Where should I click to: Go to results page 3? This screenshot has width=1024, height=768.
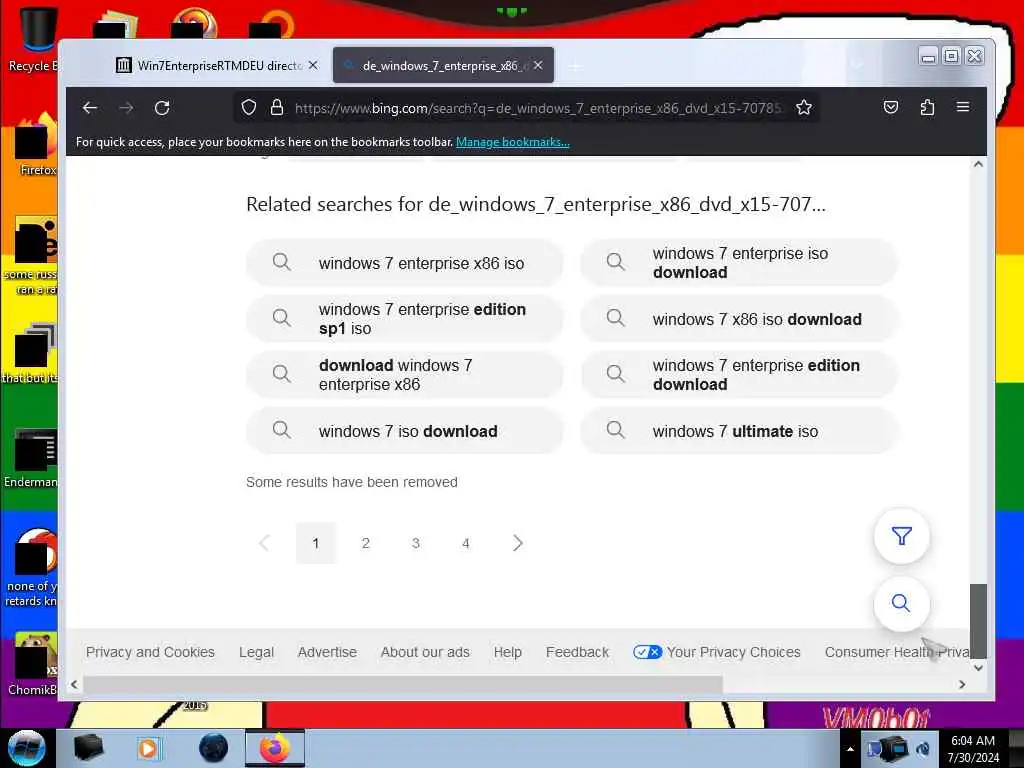(x=416, y=543)
